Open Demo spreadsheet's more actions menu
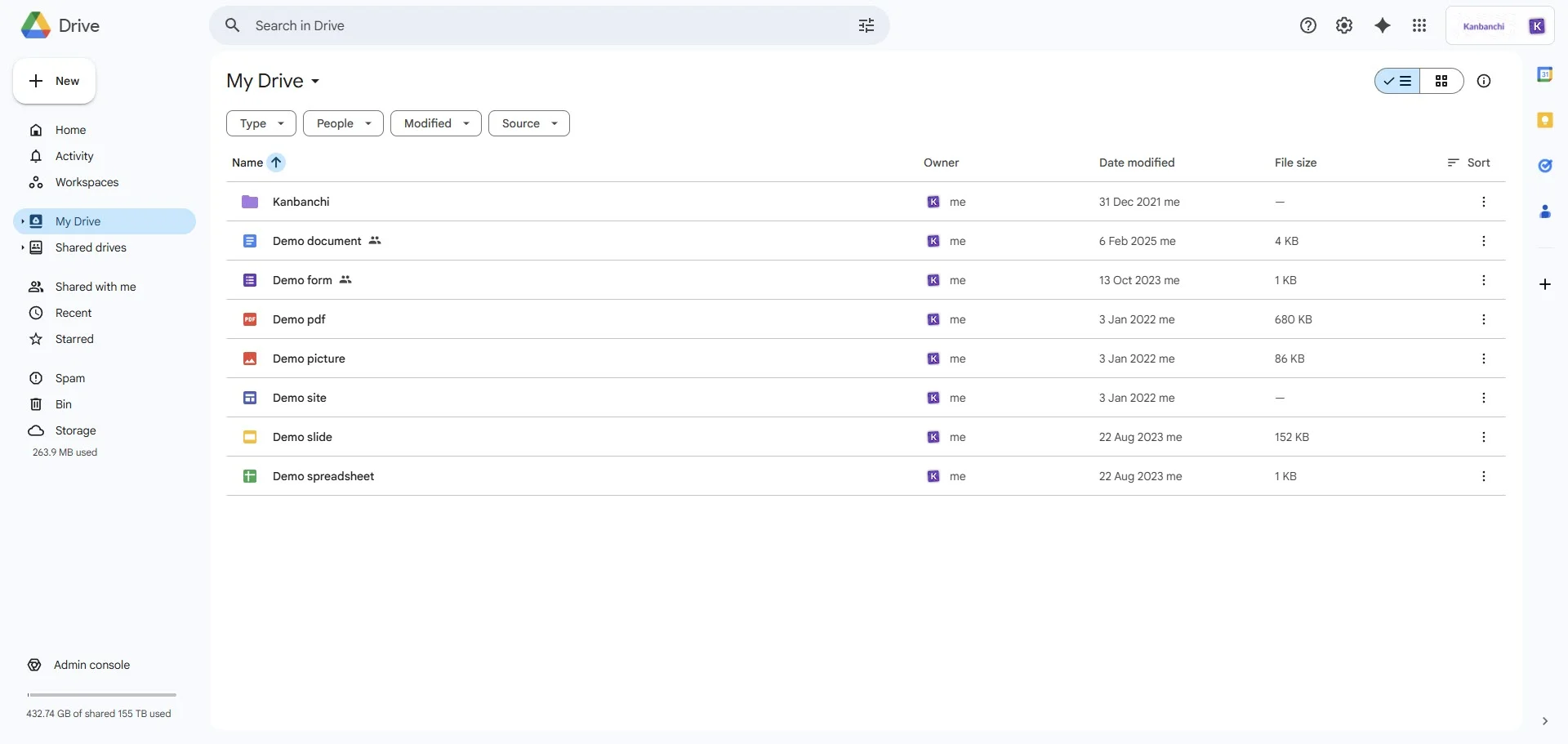The height and width of the screenshot is (744, 1568). click(x=1484, y=476)
